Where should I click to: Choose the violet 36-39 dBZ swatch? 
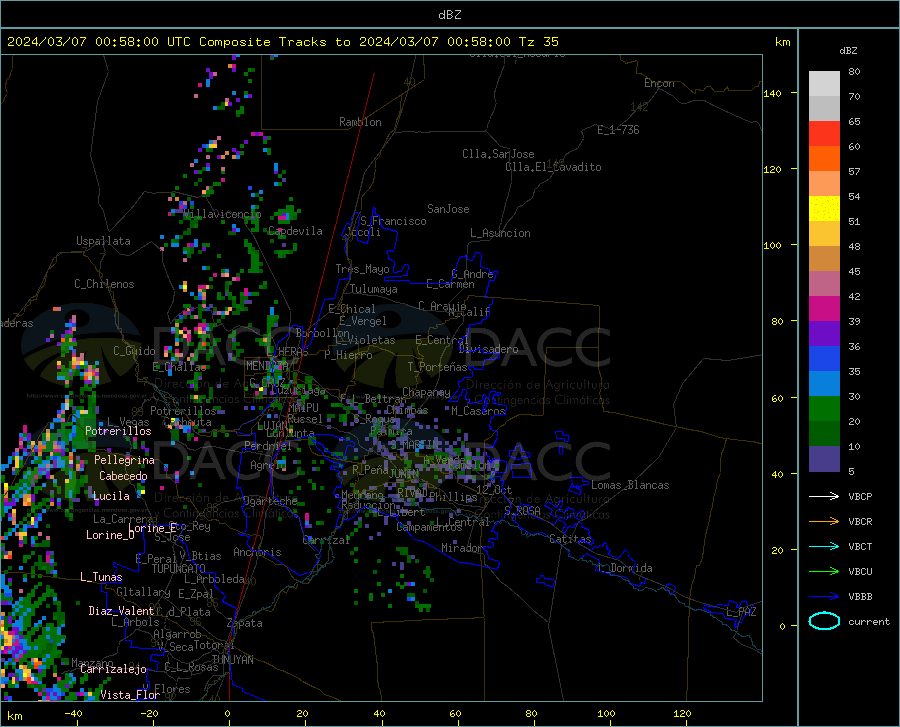click(x=824, y=334)
